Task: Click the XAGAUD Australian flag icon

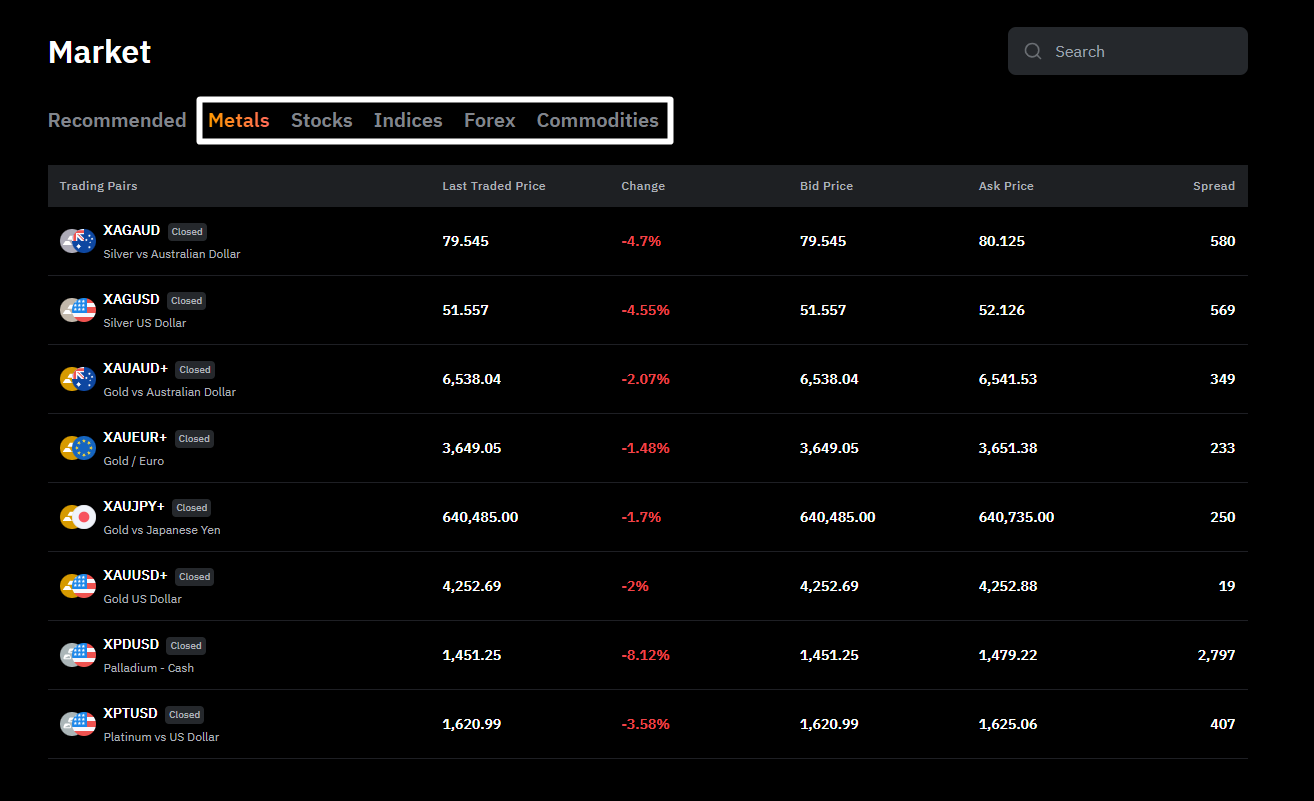Action: (x=77, y=240)
